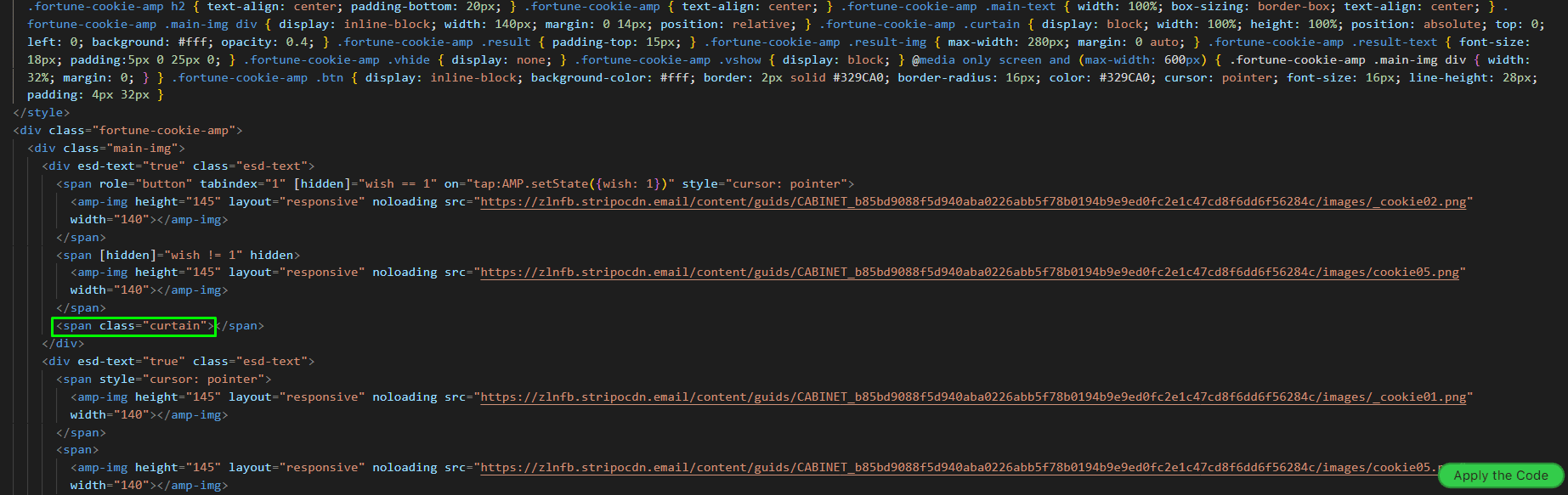The image size is (1568, 495).
Task: Click the </div> tag below the curtain span
Action: (x=64, y=344)
